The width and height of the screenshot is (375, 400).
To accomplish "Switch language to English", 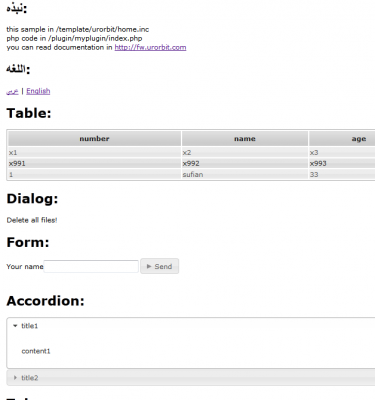I will tap(38, 91).
